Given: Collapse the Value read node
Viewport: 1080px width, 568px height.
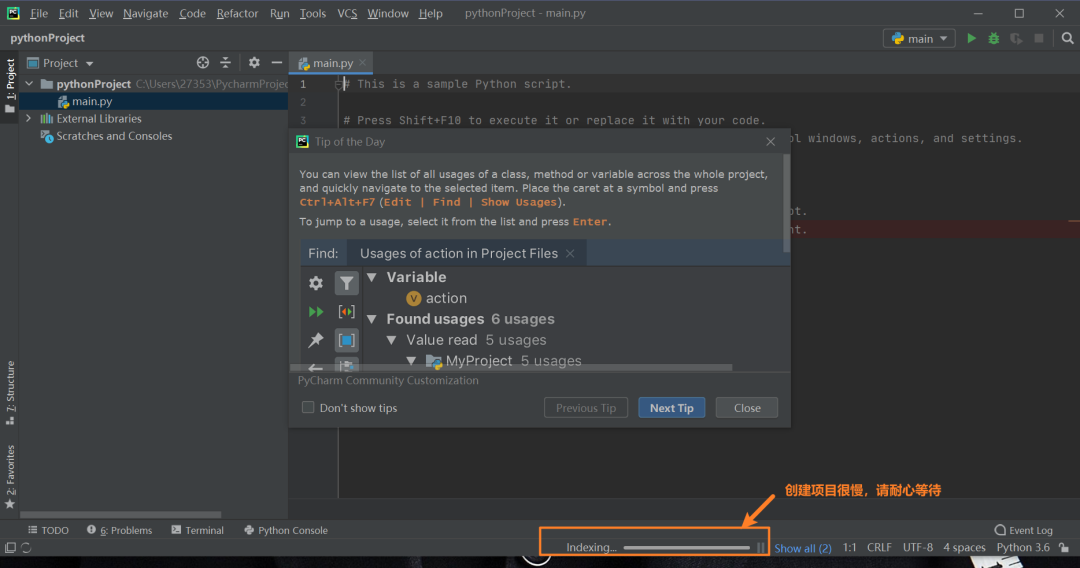Looking at the screenshot, I should 391,340.
